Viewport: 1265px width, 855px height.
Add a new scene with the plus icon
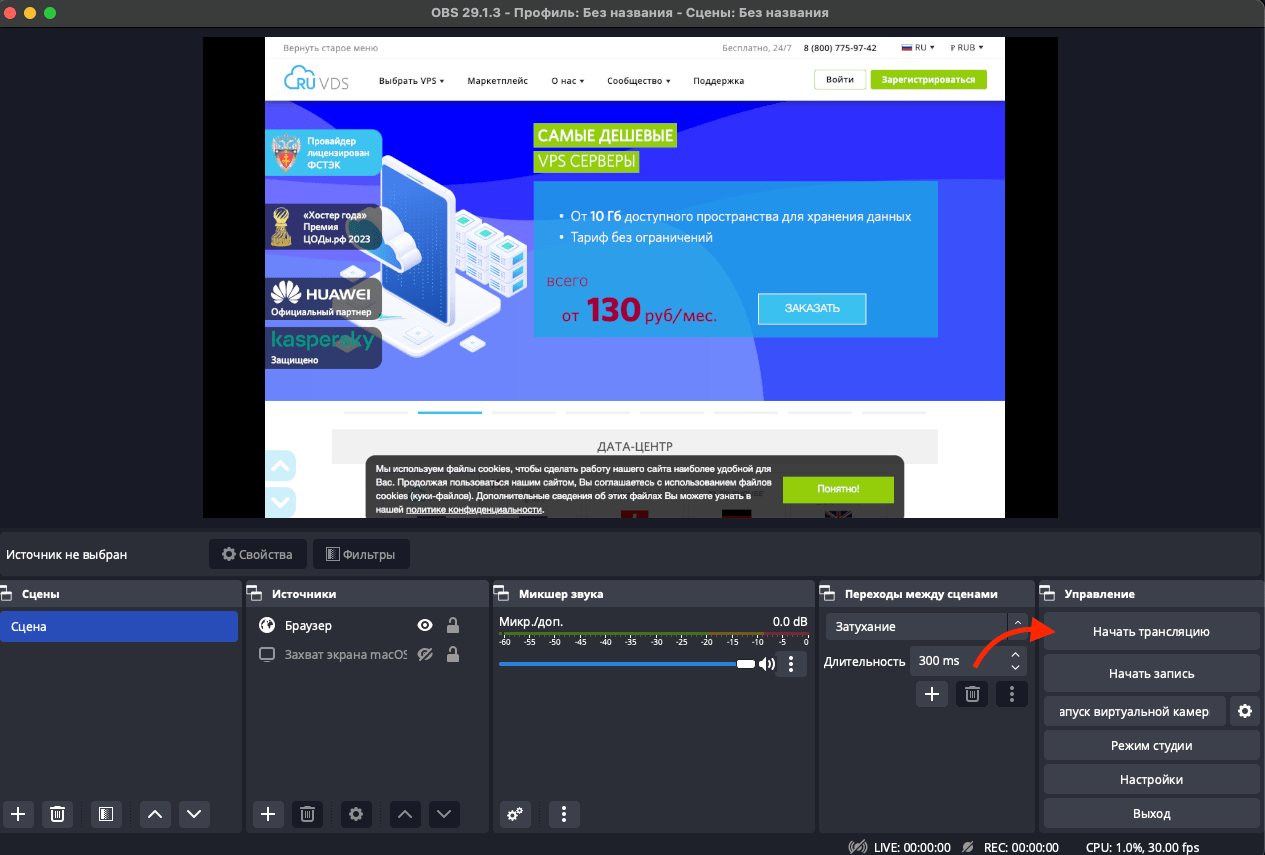[18, 814]
